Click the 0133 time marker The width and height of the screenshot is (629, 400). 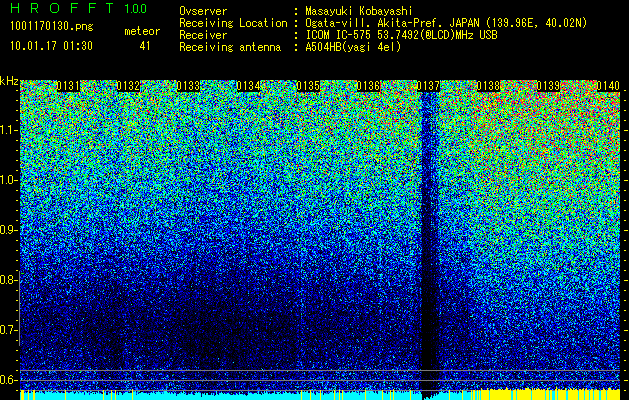pyautogui.click(x=188, y=86)
